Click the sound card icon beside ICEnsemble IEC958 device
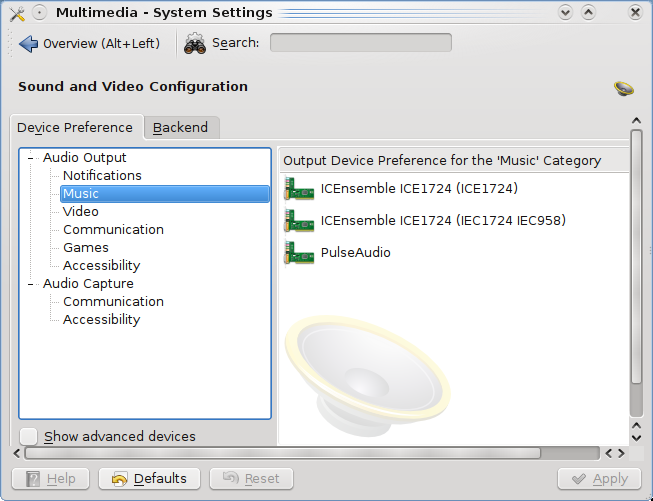 pos(299,221)
